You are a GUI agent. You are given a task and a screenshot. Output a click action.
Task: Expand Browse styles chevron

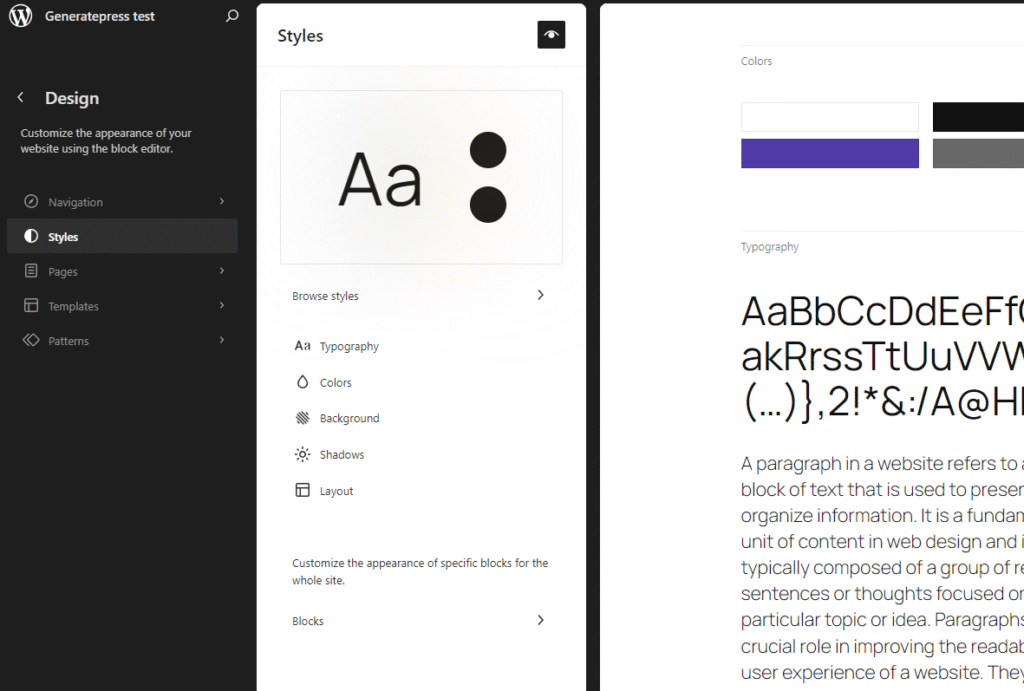[x=540, y=295]
